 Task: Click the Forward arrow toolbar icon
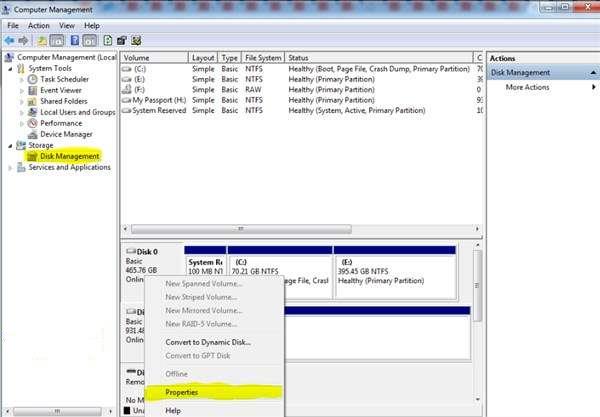(22, 40)
